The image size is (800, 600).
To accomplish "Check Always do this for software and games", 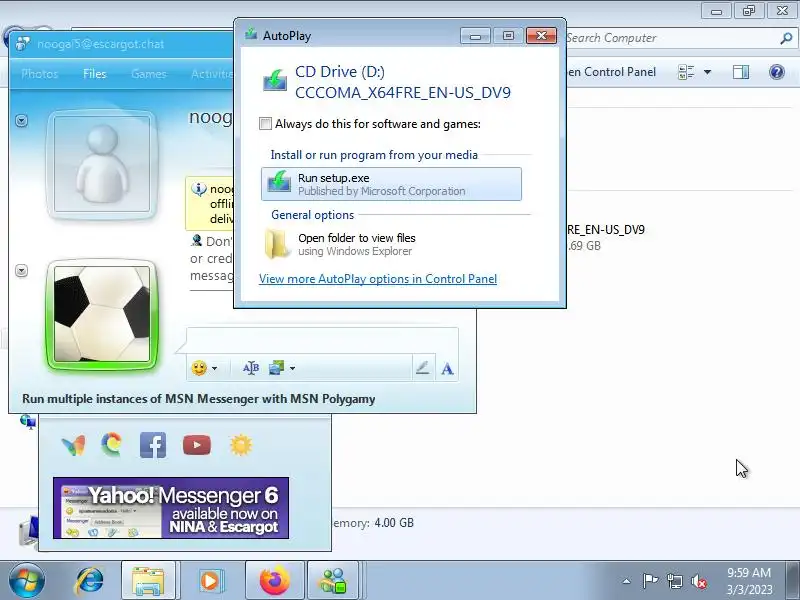I will pyautogui.click(x=265, y=123).
